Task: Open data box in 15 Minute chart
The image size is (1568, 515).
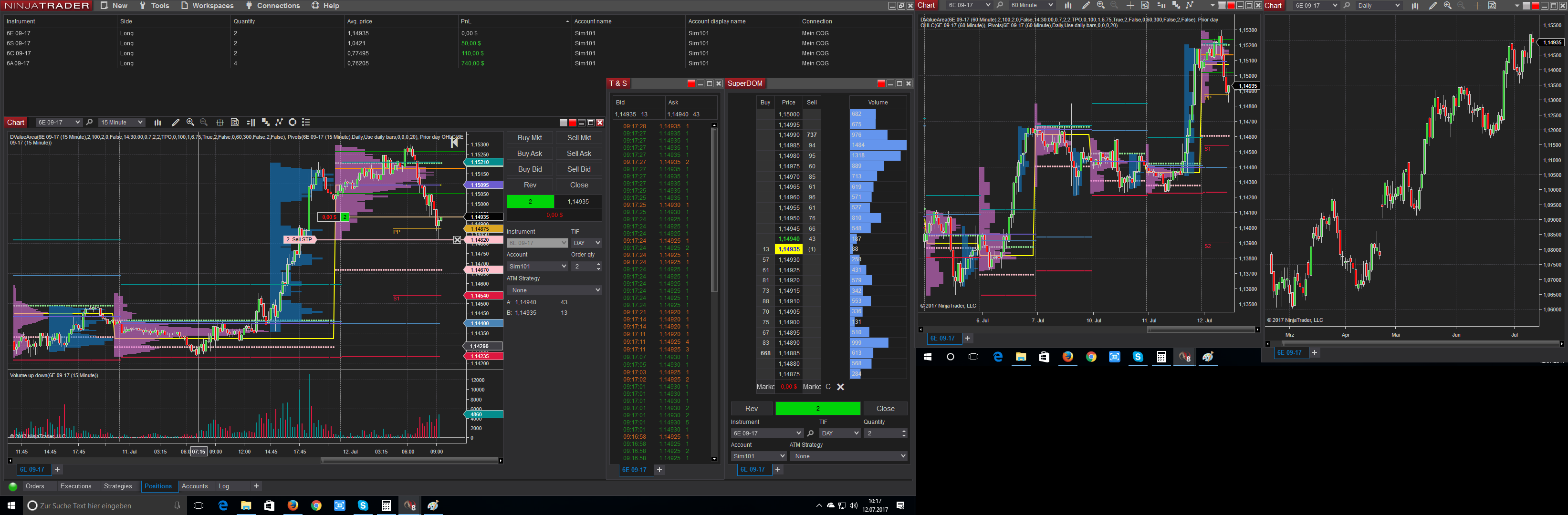Action: tap(235, 122)
